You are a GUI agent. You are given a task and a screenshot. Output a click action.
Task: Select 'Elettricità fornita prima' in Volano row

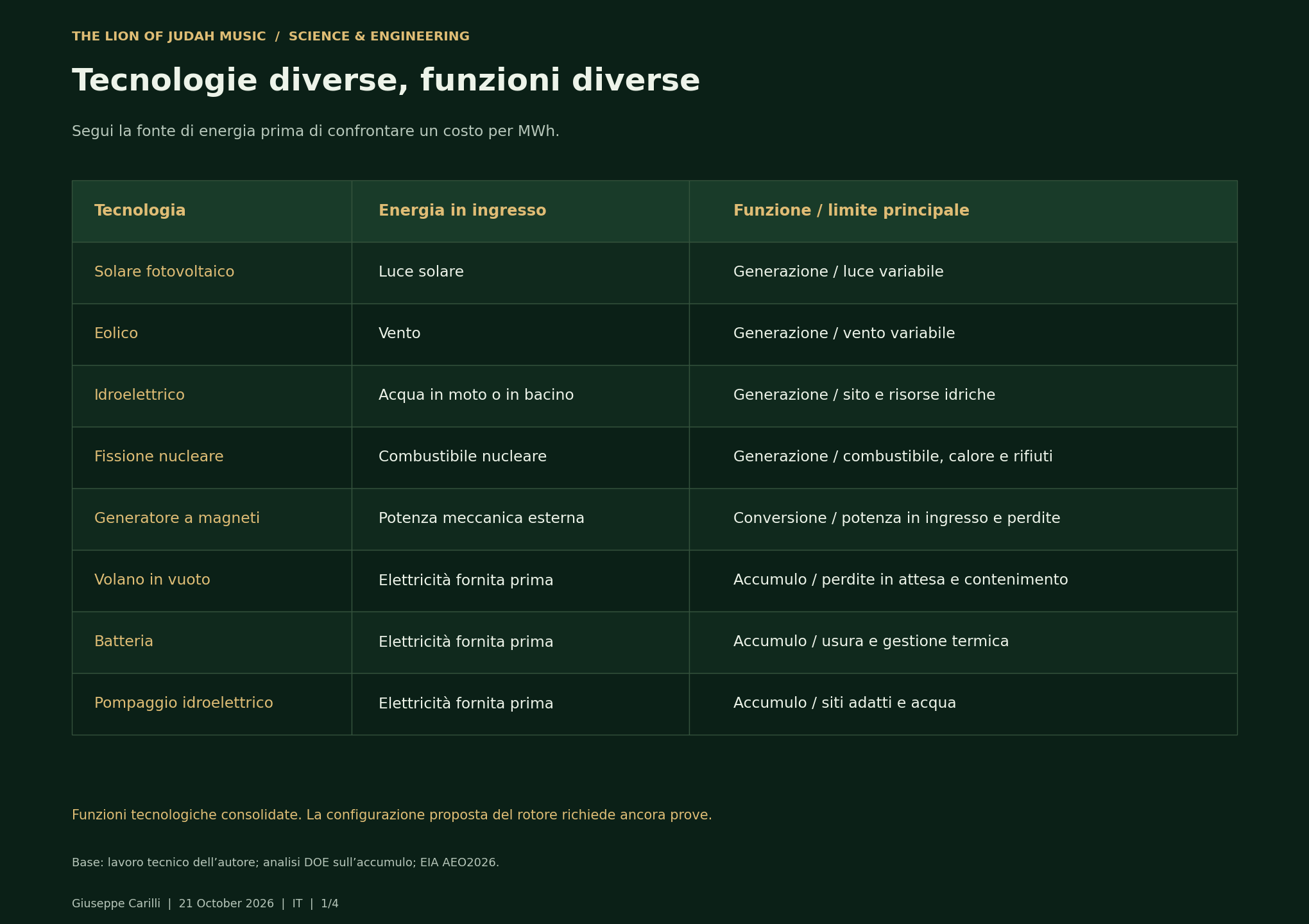click(520, 581)
